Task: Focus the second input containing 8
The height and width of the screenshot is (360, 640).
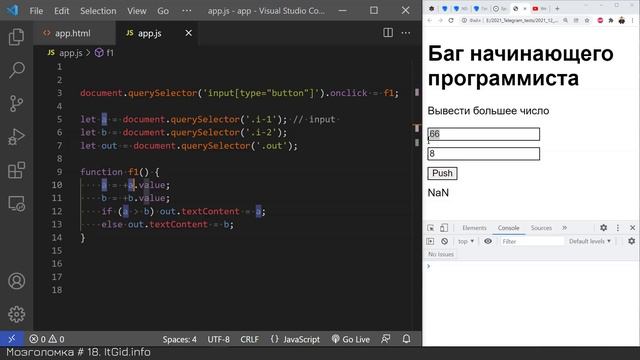Action: (484, 153)
